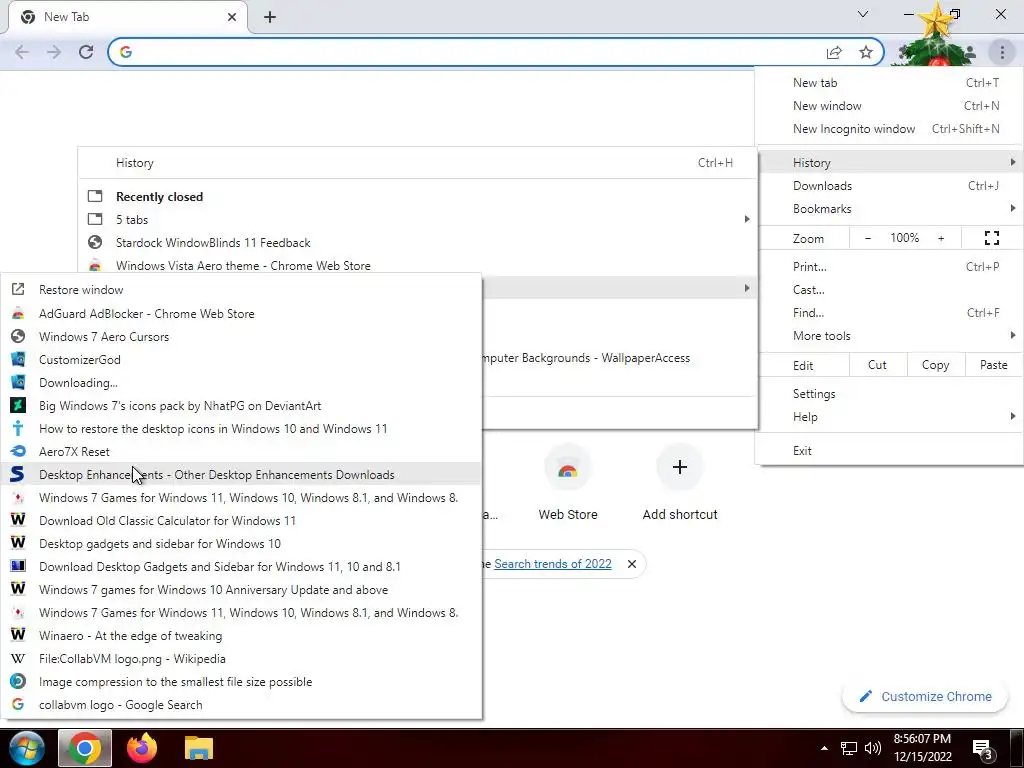The width and height of the screenshot is (1024, 768).
Task: Reopen AdGuard AdBlocker - Chrome Web Store
Action: pyautogui.click(x=241, y=313)
